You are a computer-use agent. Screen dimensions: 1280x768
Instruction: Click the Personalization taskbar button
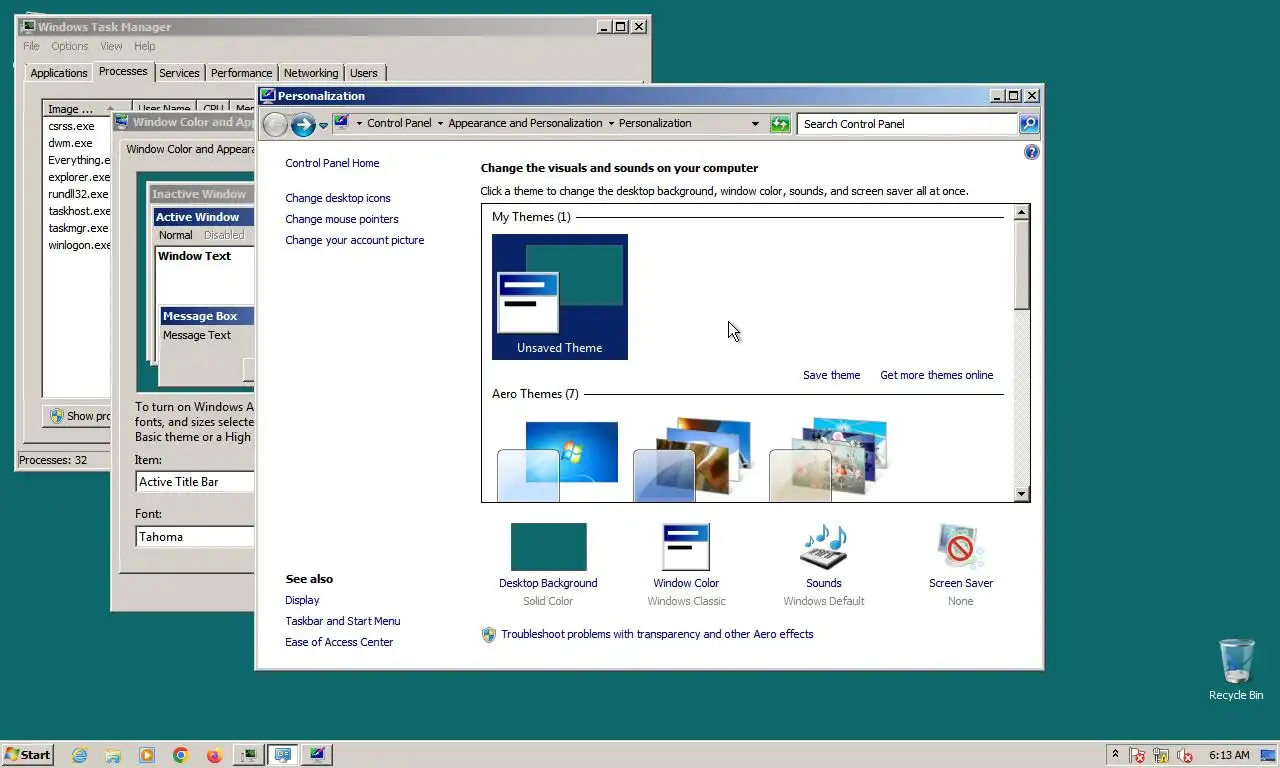click(283, 755)
